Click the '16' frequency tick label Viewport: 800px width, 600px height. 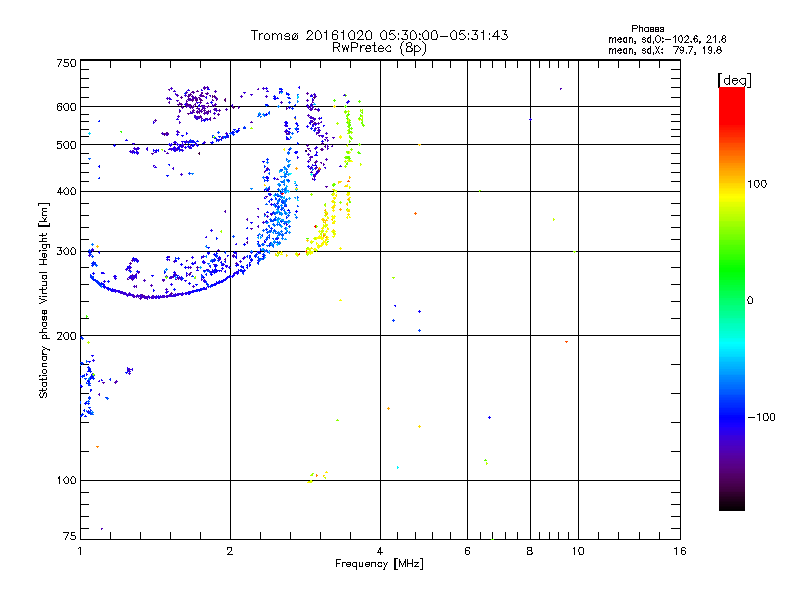coord(680,551)
